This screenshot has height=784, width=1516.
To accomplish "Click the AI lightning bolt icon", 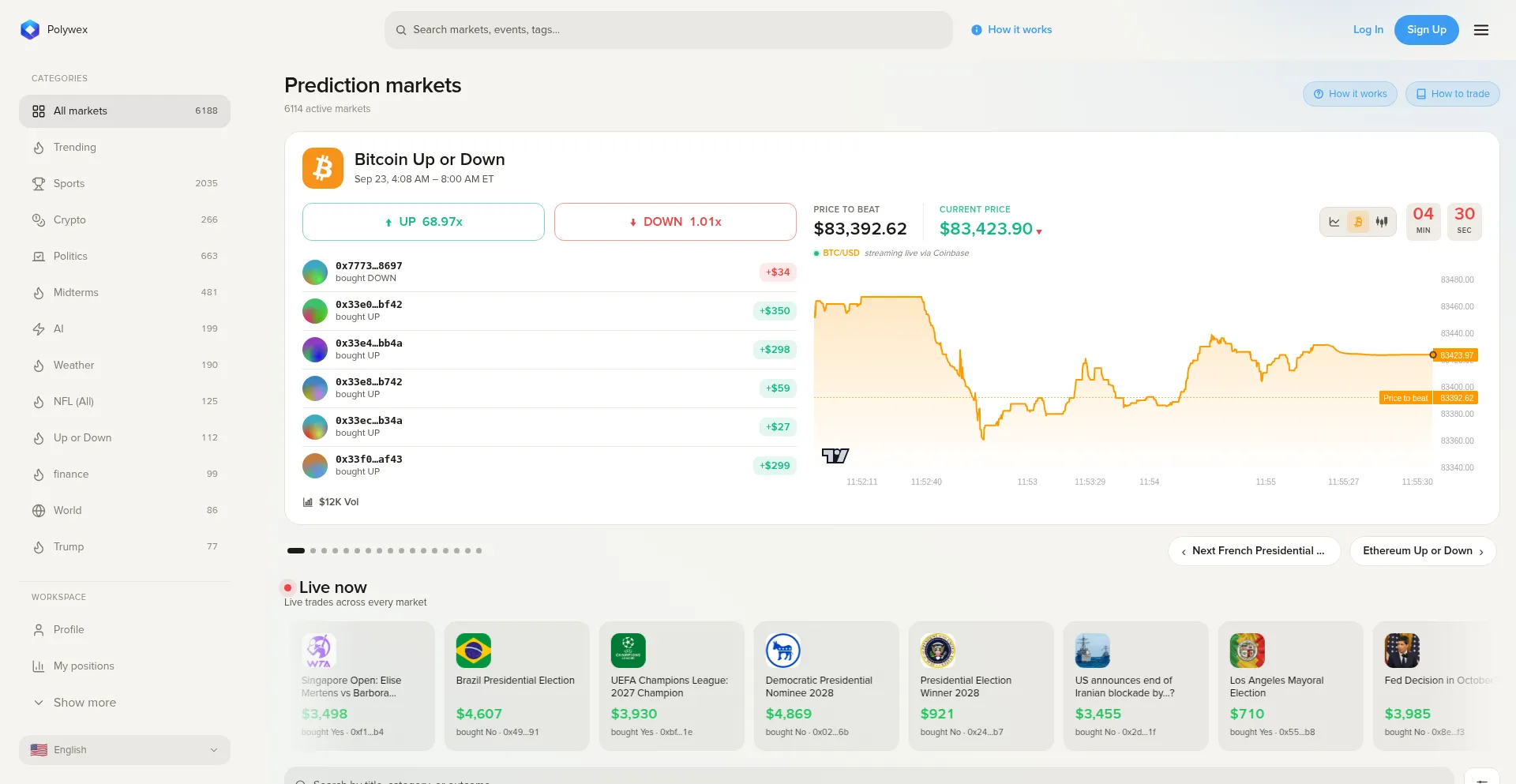I will coord(39,329).
